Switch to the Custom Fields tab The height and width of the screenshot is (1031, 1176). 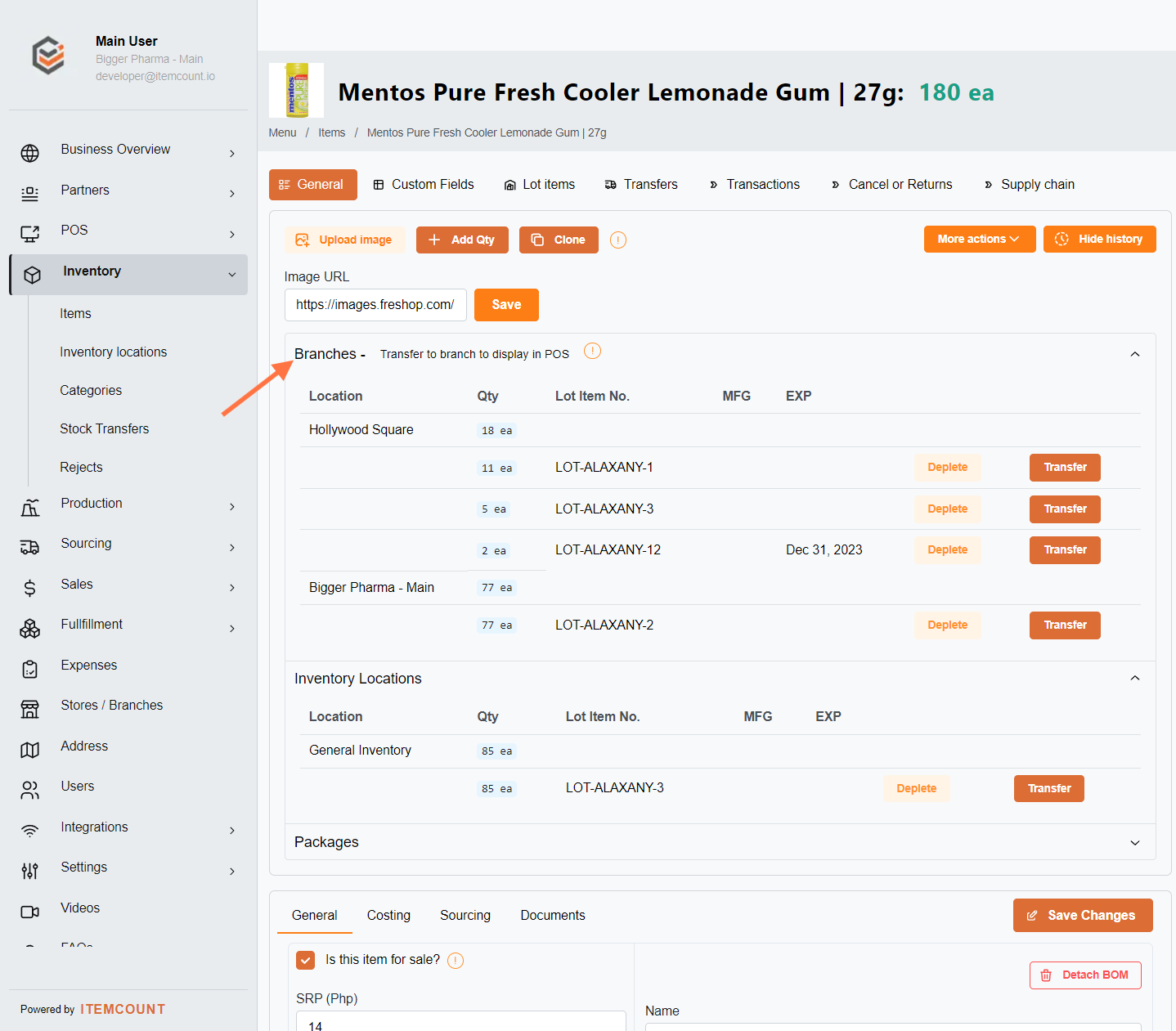click(424, 185)
